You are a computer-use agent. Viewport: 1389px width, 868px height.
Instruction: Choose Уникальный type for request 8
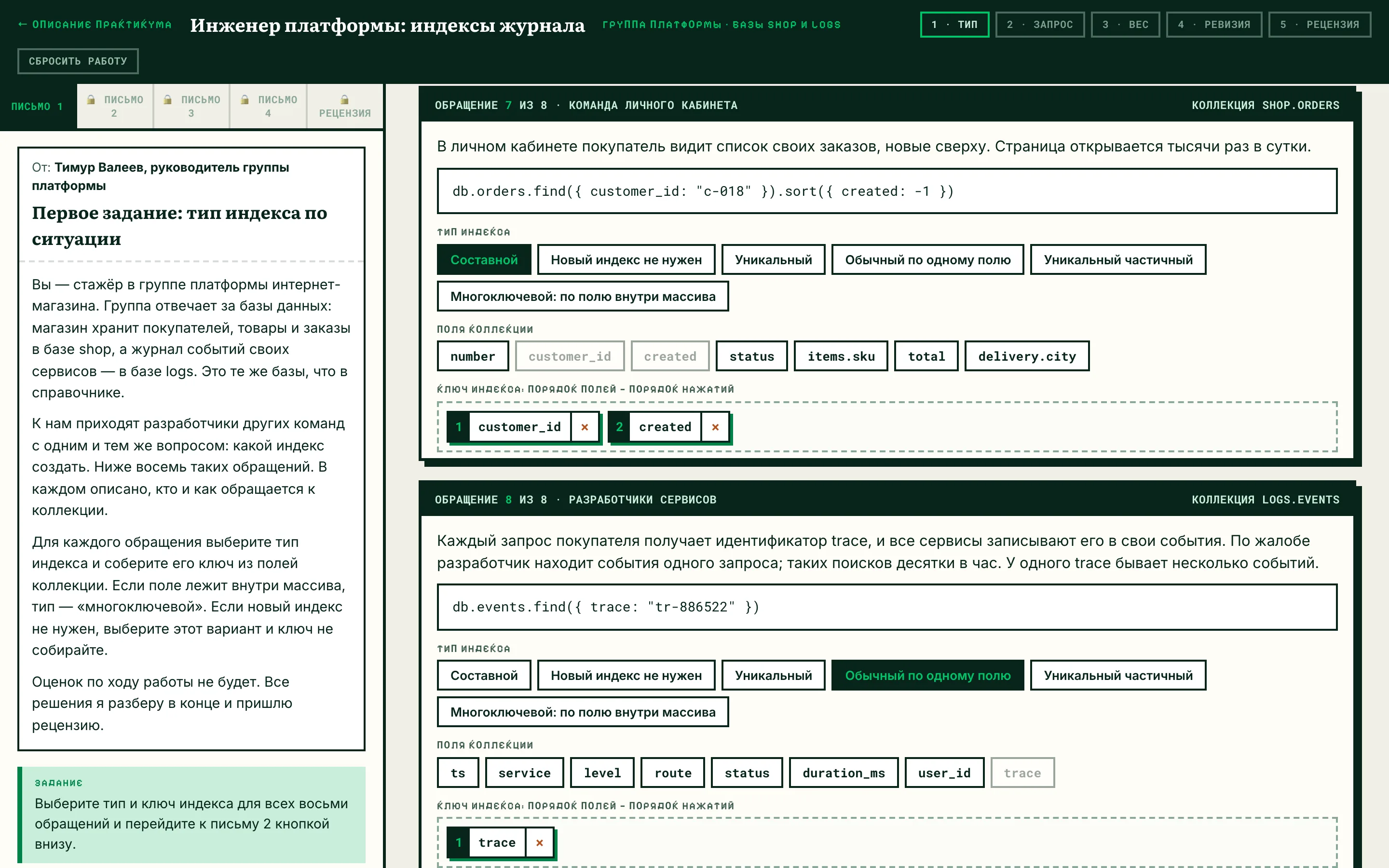tap(773, 676)
